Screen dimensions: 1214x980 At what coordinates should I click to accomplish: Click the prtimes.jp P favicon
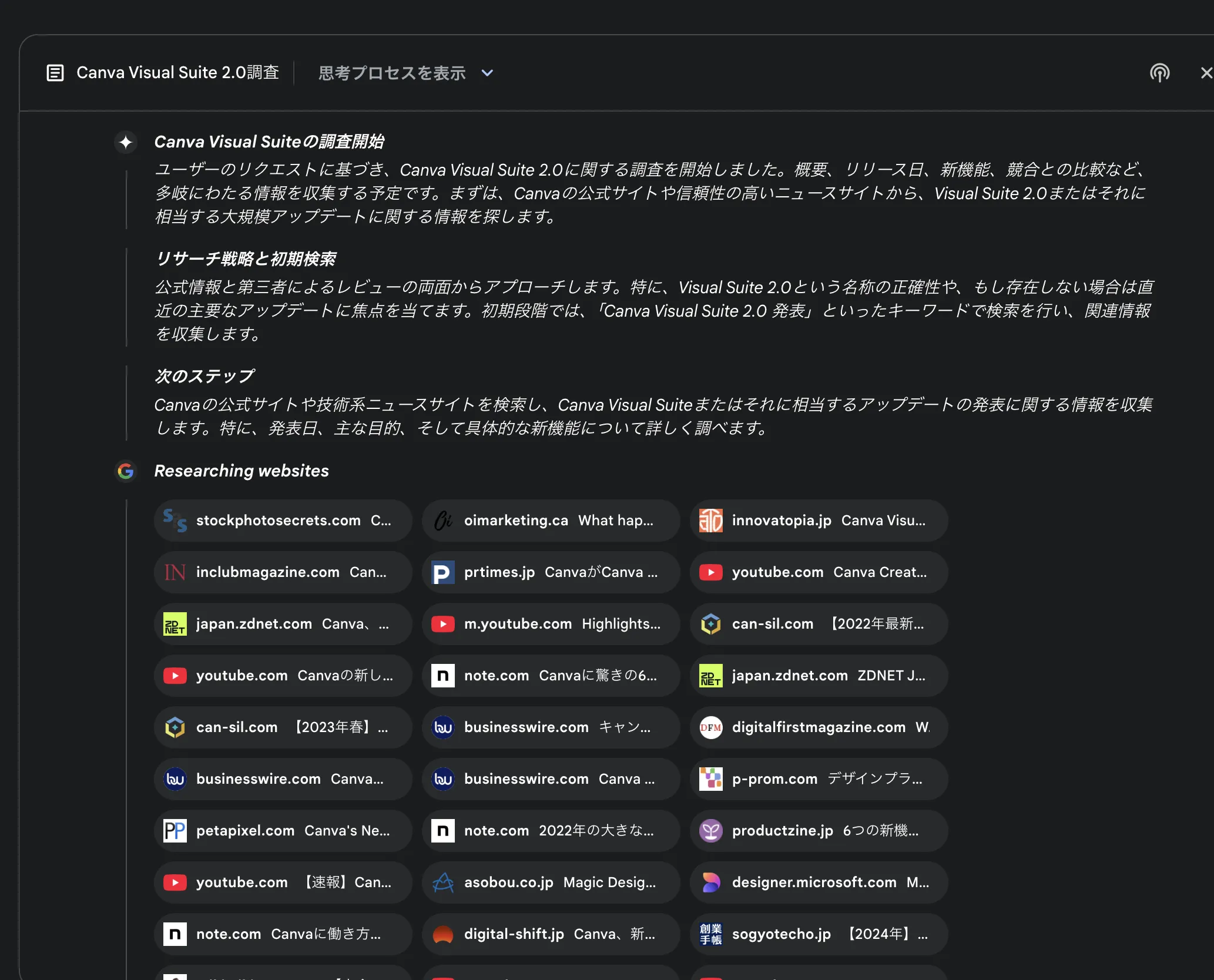coord(443,572)
